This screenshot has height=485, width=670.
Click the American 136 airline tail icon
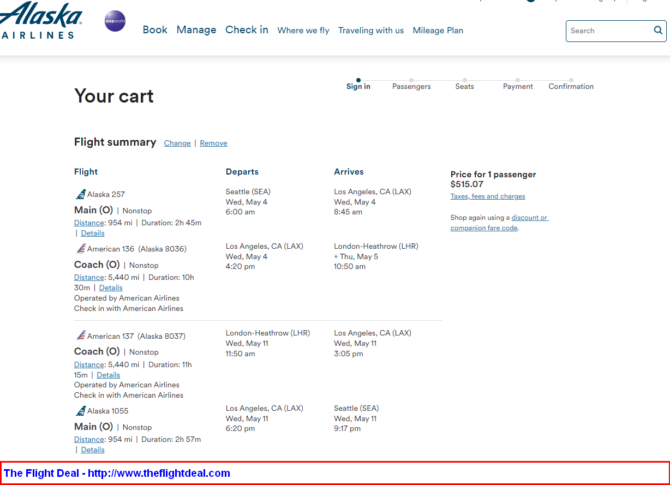click(x=81, y=248)
